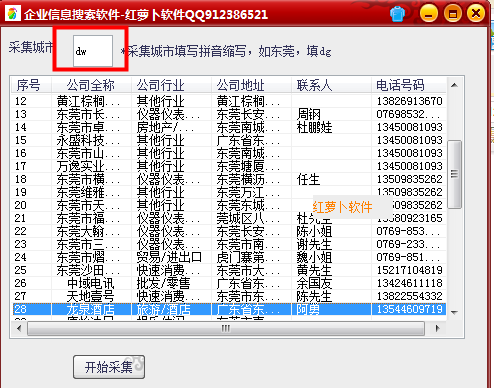Select phone 0769-233 in row 23
494x388 pixels.
click(x=408, y=244)
